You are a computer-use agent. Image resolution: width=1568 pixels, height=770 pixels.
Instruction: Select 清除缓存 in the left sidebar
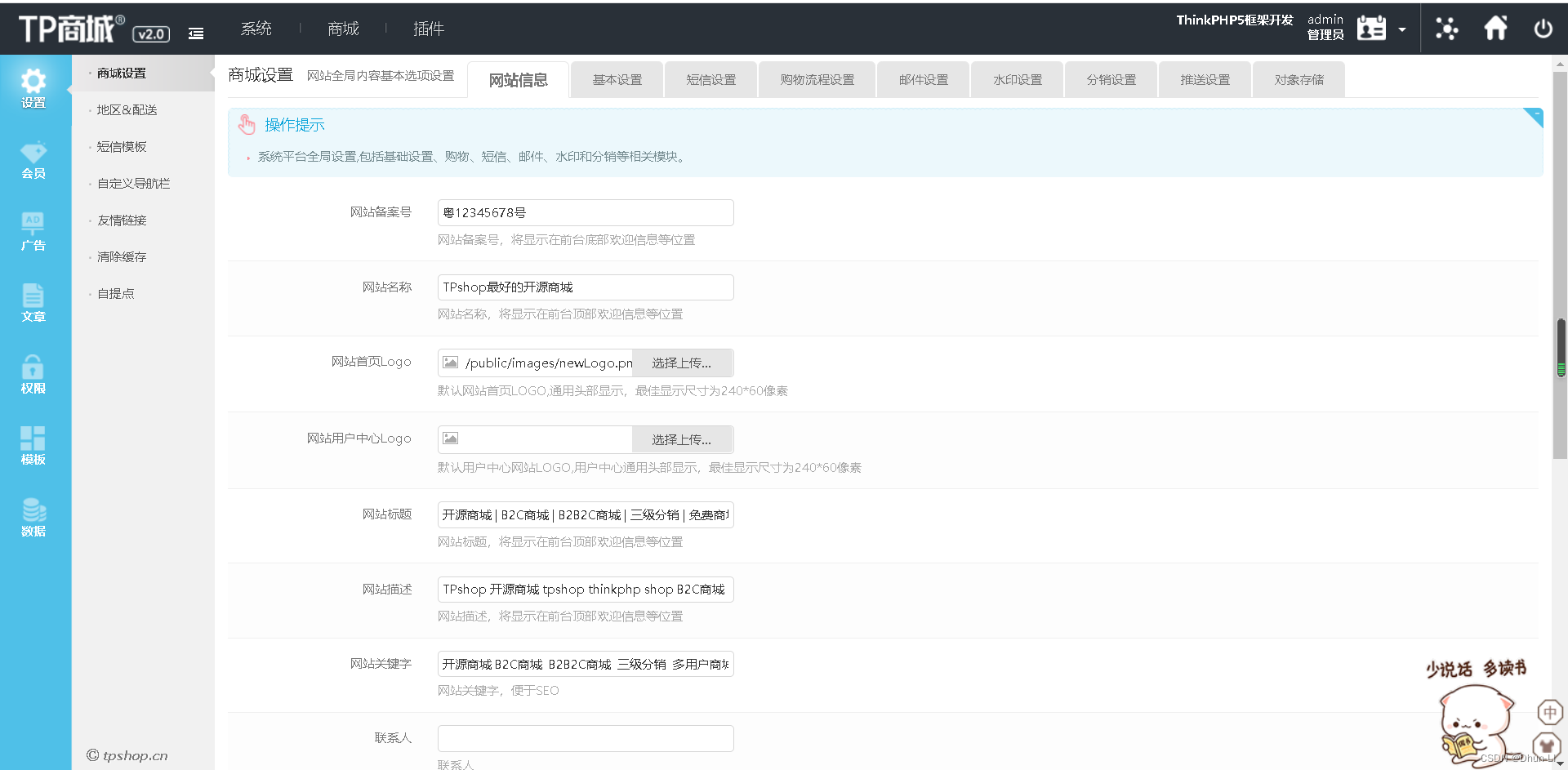tap(122, 256)
